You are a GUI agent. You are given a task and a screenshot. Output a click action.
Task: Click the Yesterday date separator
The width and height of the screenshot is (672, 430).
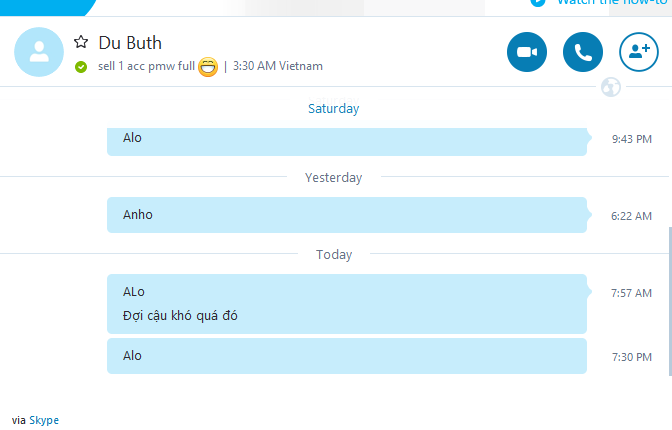333,177
